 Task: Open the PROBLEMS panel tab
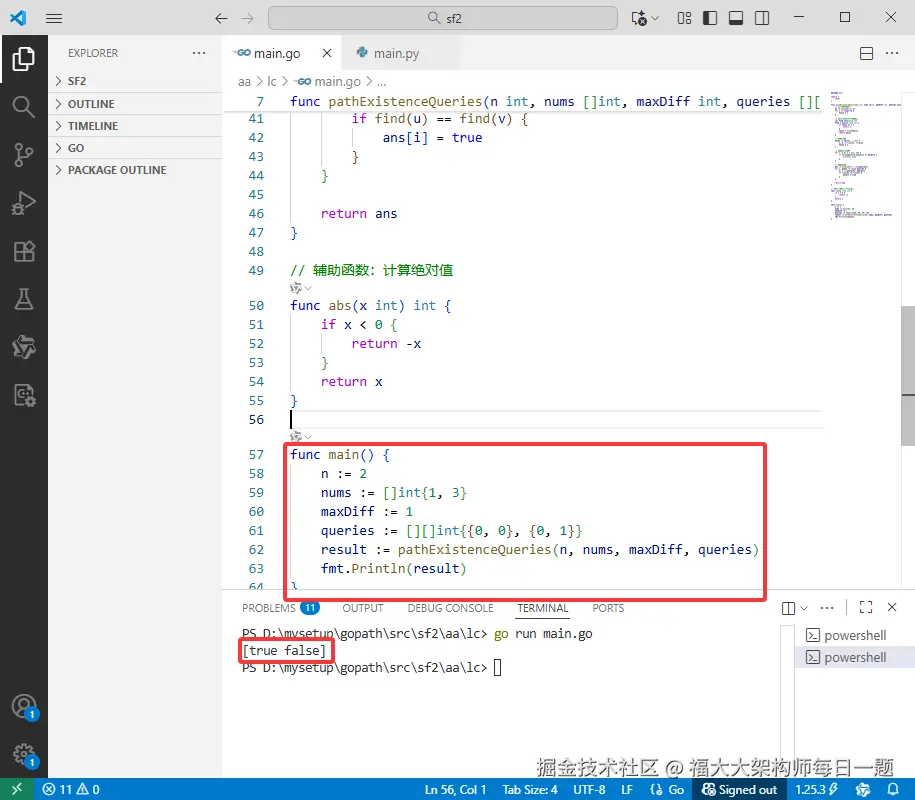[280, 609]
